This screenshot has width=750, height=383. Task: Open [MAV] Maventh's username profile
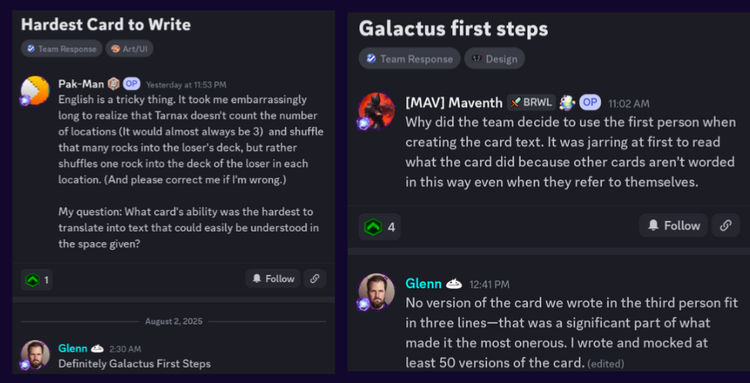[454, 102]
